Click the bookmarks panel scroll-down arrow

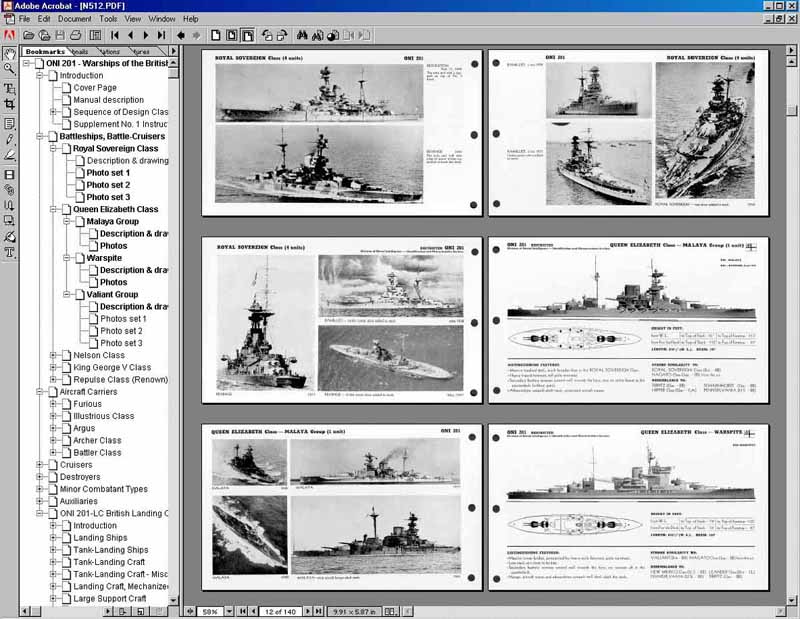(173, 600)
